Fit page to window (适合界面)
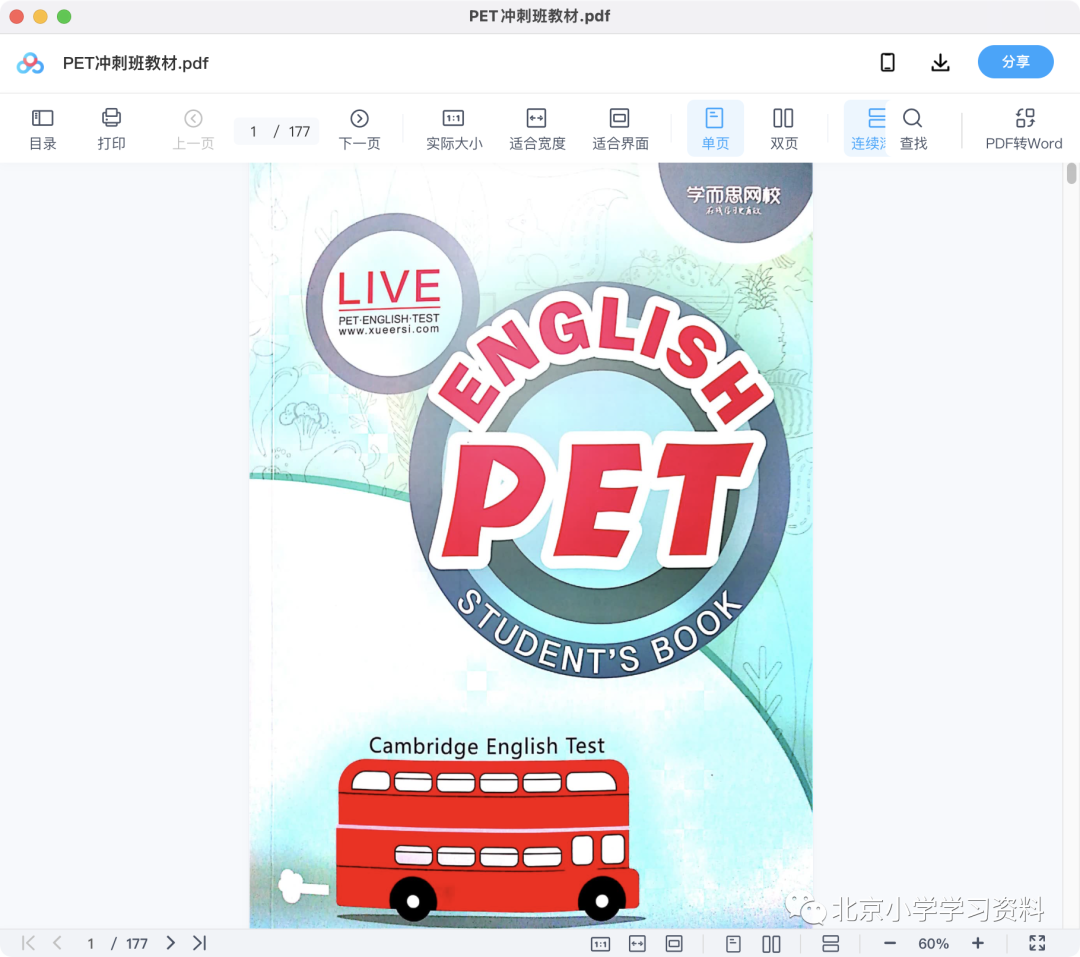 (x=620, y=129)
